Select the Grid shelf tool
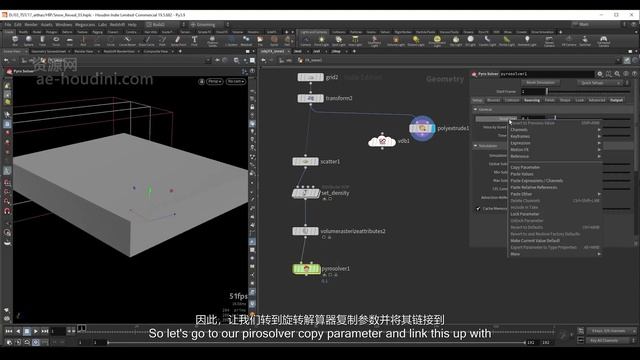 tap(69, 41)
